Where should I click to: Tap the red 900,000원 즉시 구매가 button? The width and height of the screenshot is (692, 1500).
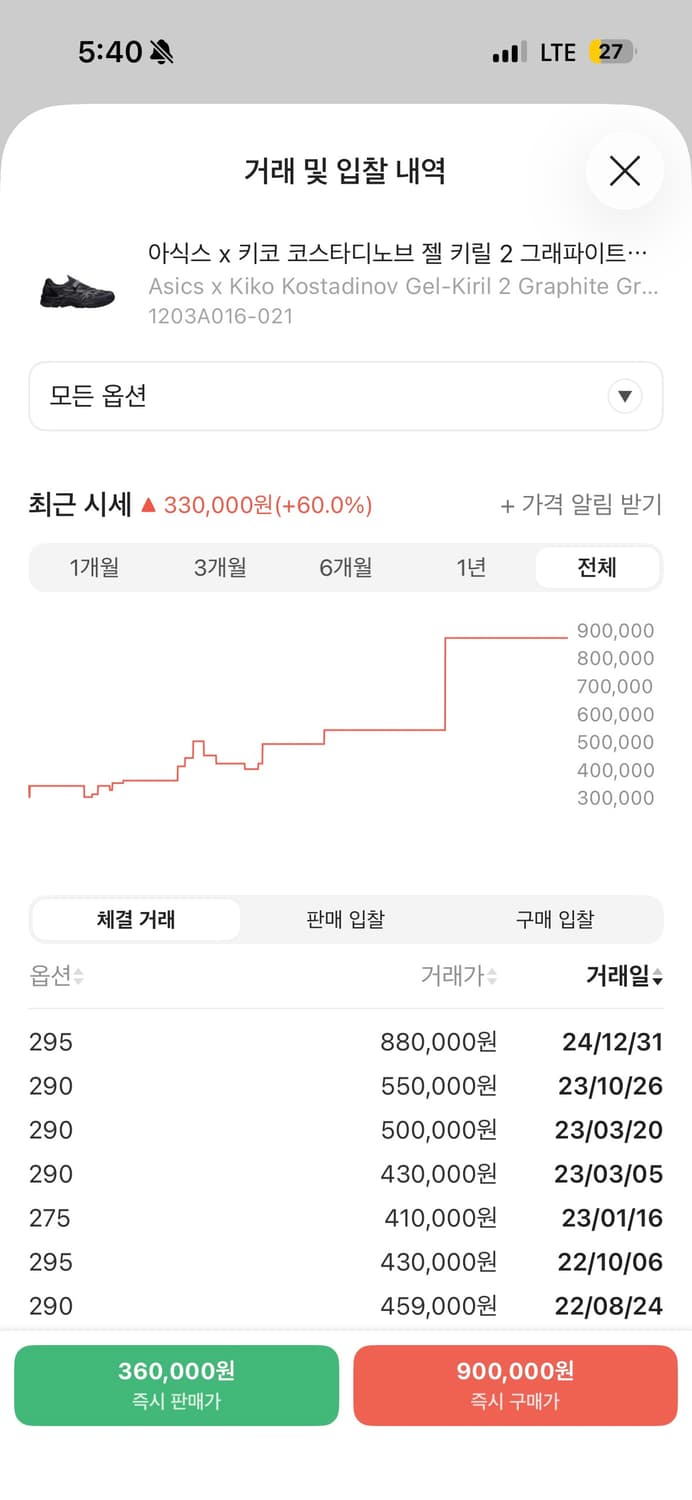516,1385
